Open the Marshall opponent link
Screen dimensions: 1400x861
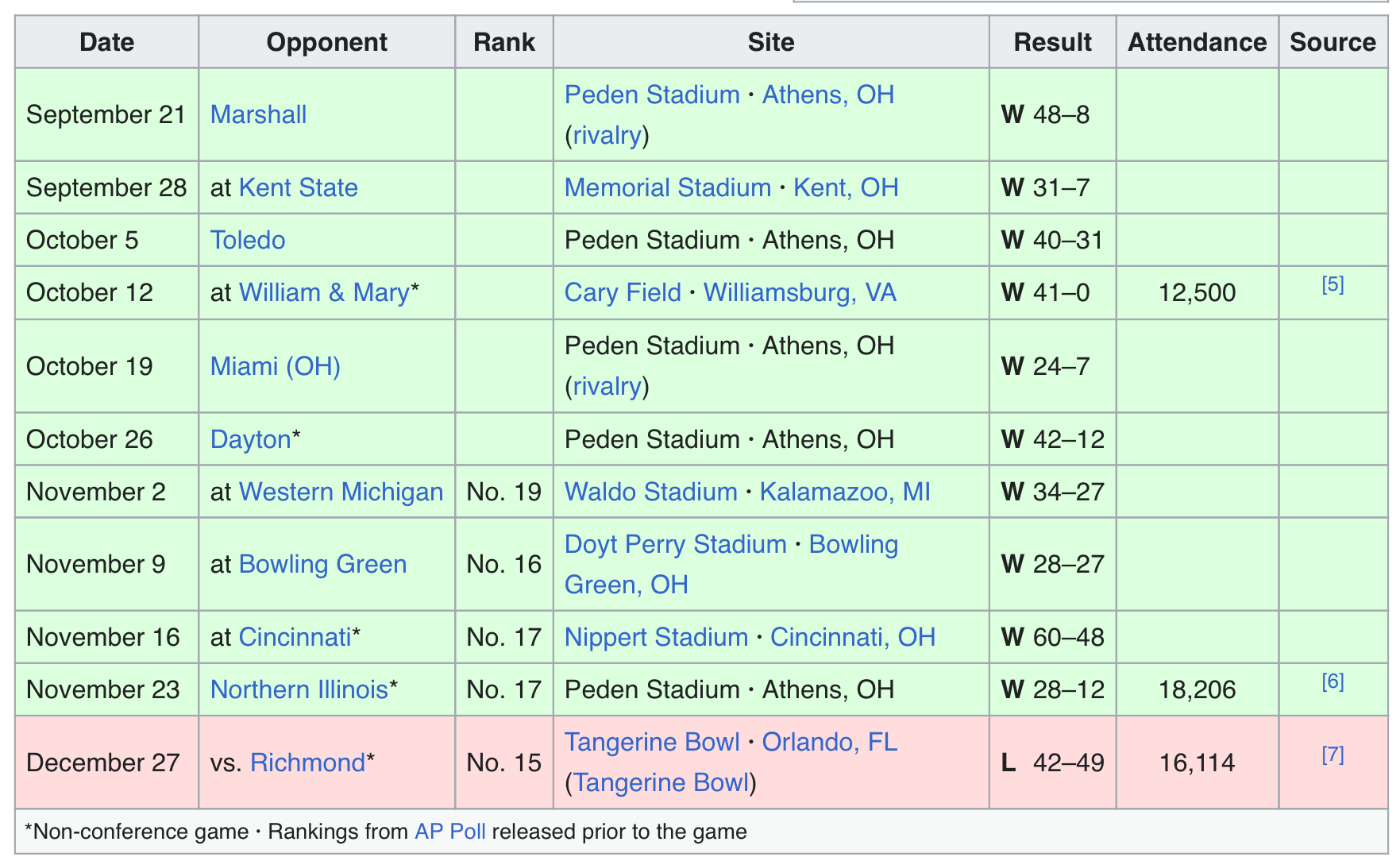coord(258,114)
